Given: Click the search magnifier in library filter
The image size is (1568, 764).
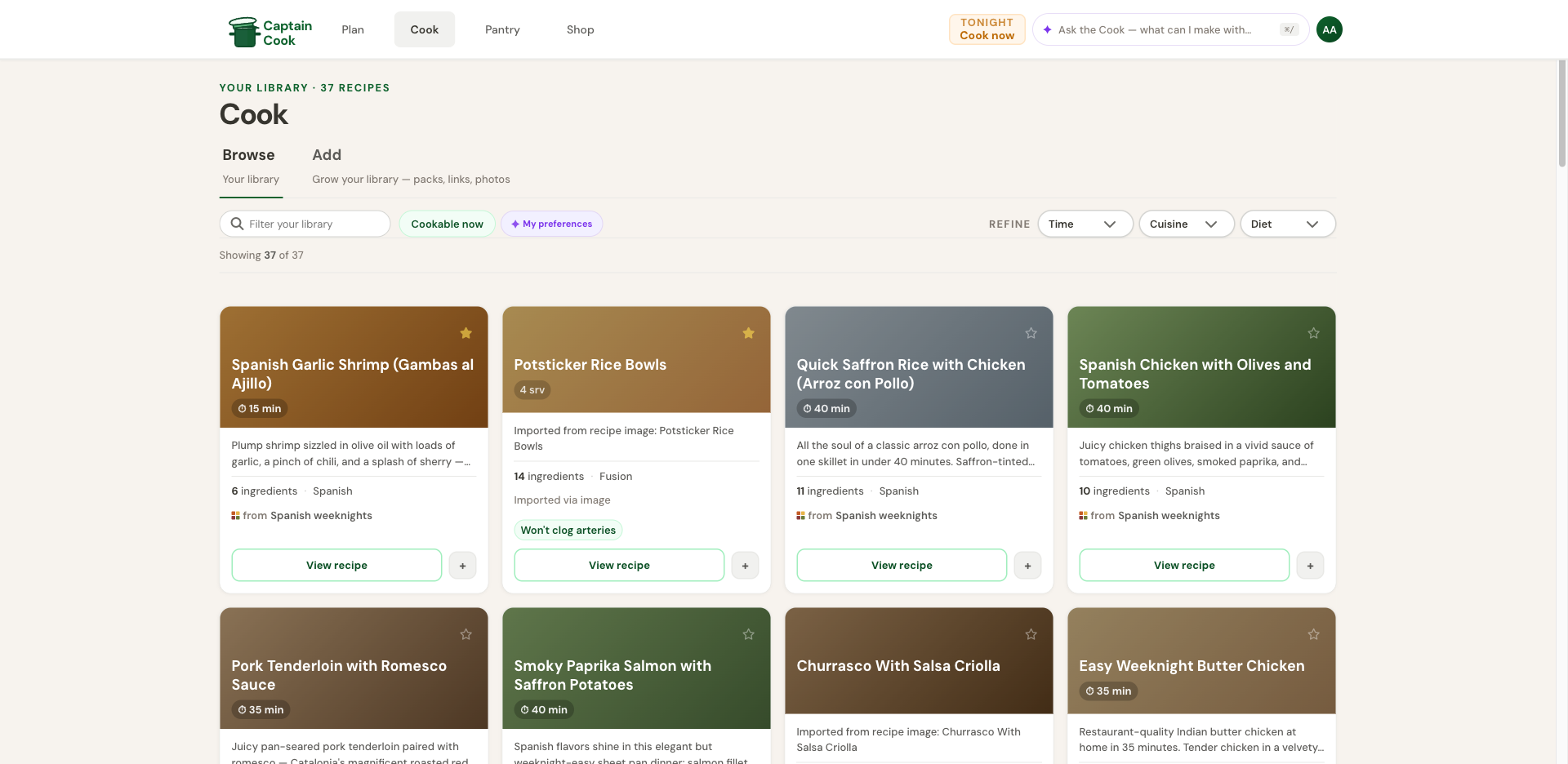Looking at the screenshot, I should click(237, 224).
